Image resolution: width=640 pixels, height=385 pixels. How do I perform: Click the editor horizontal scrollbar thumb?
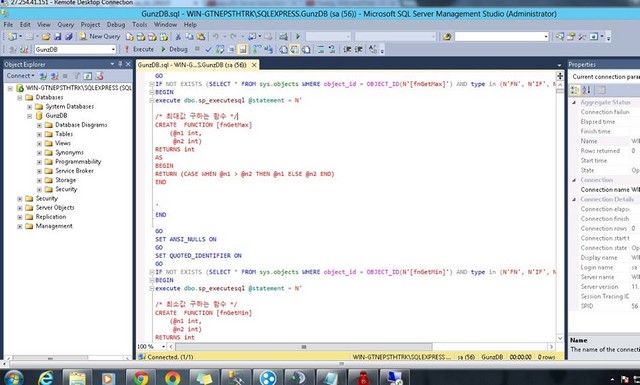click(x=304, y=347)
